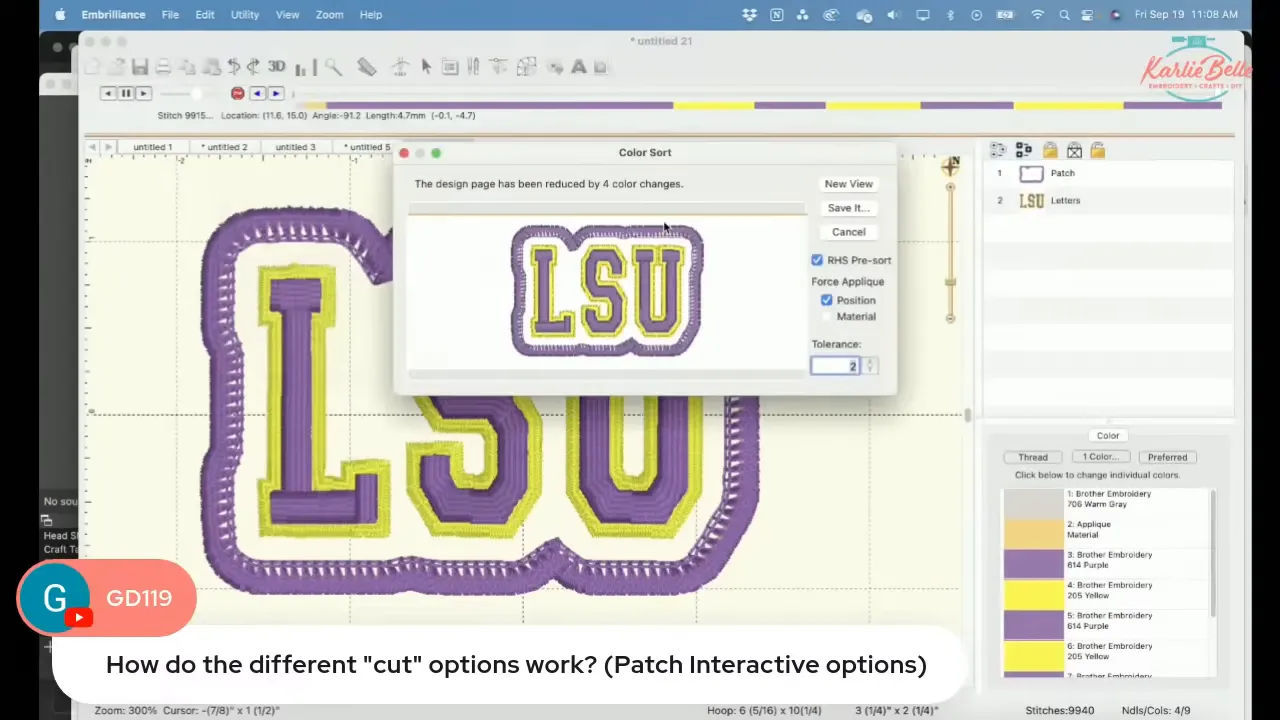The height and width of the screenshot is (720, 1280).
Task: Select the arrow pointer tool icon
Action: [426, 67]
